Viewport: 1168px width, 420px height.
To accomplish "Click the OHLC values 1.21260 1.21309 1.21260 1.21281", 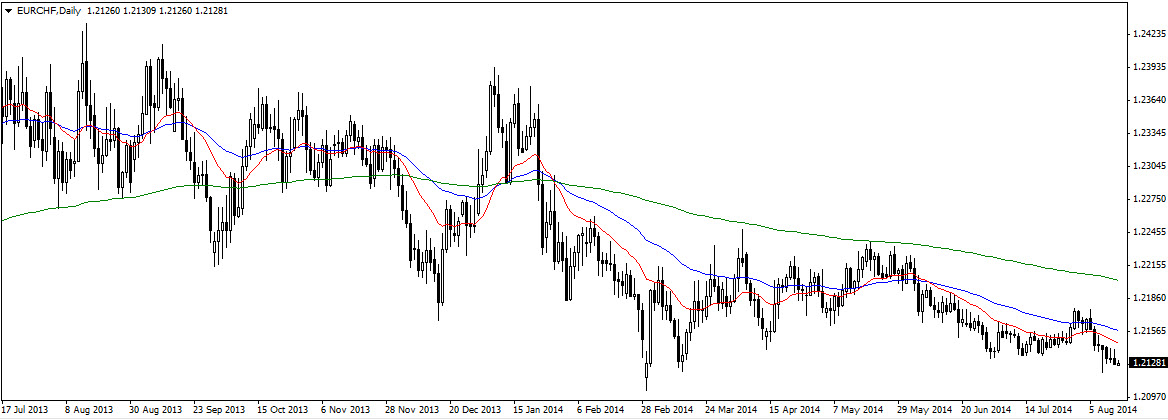I will (158, 10).
